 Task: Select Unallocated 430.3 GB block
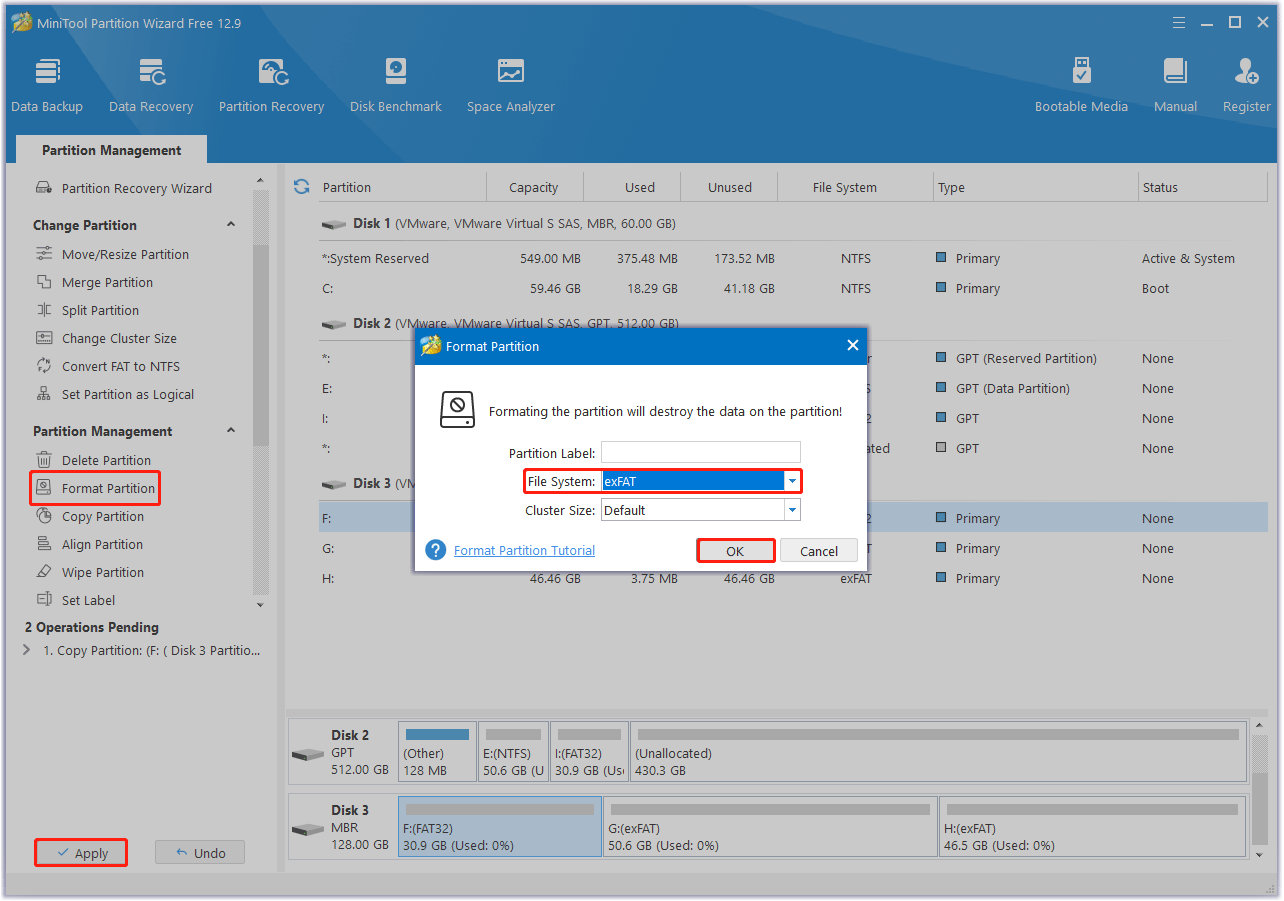938,752
